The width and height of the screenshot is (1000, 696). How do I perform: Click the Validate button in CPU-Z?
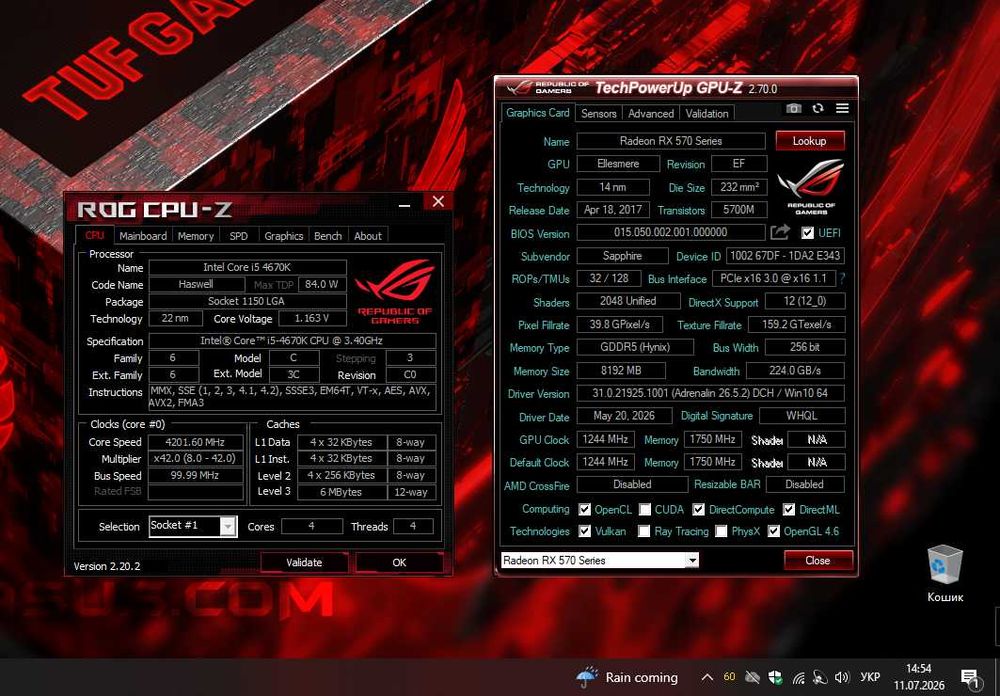coord(304,563)
